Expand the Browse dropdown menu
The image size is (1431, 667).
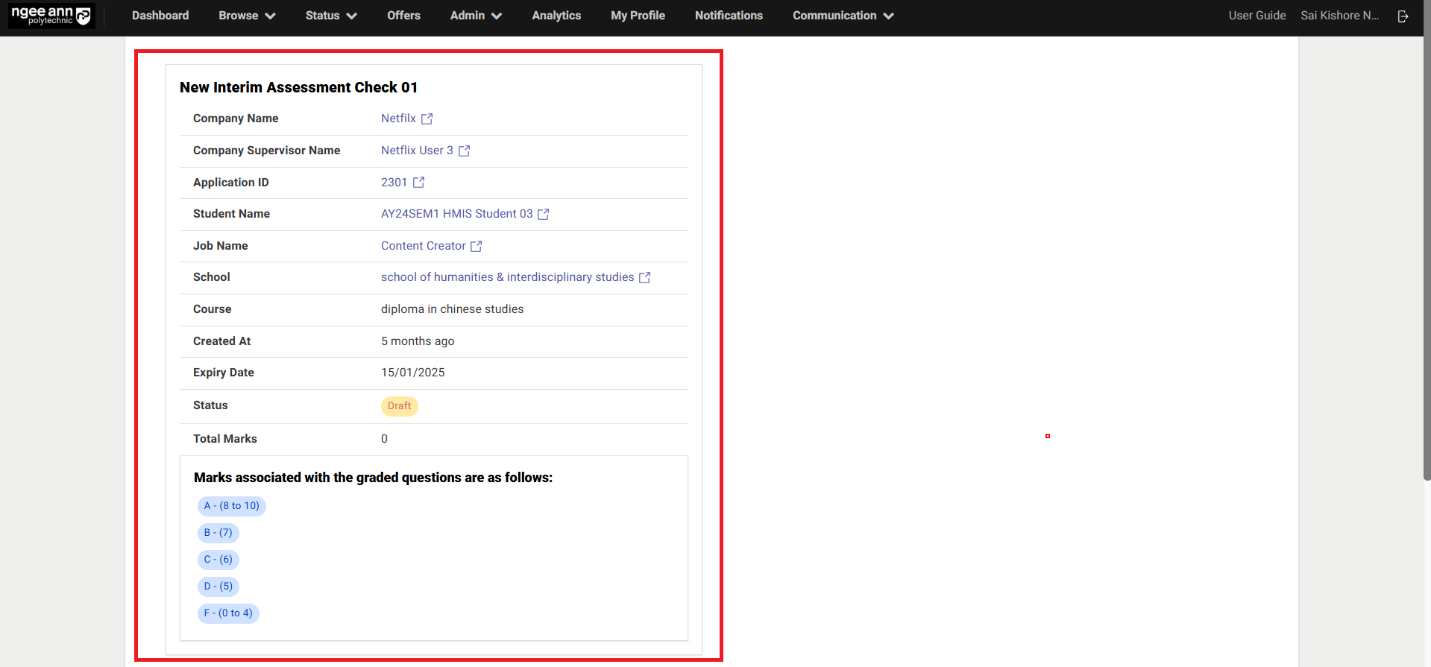(x=246, y=15)
